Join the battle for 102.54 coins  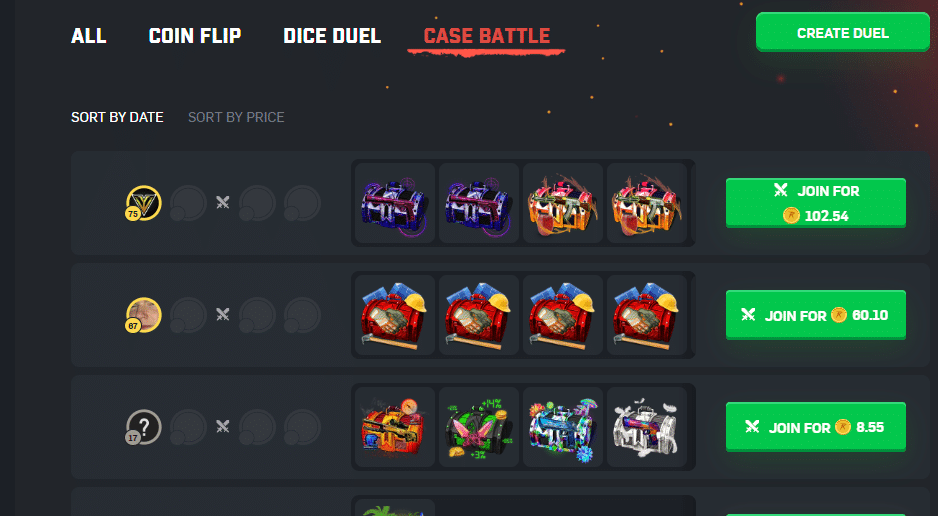[815, 203]
